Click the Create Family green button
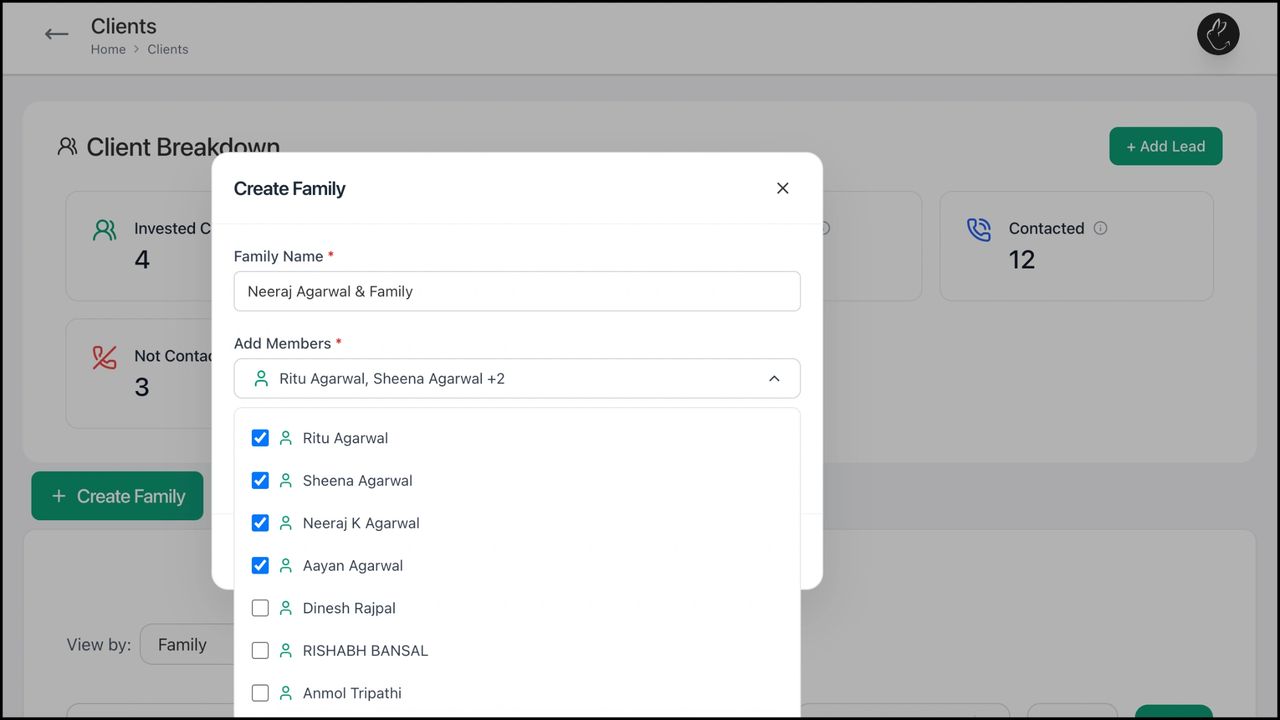The height and width of the screenshot is (720, 1280). (x=117, y=495)
